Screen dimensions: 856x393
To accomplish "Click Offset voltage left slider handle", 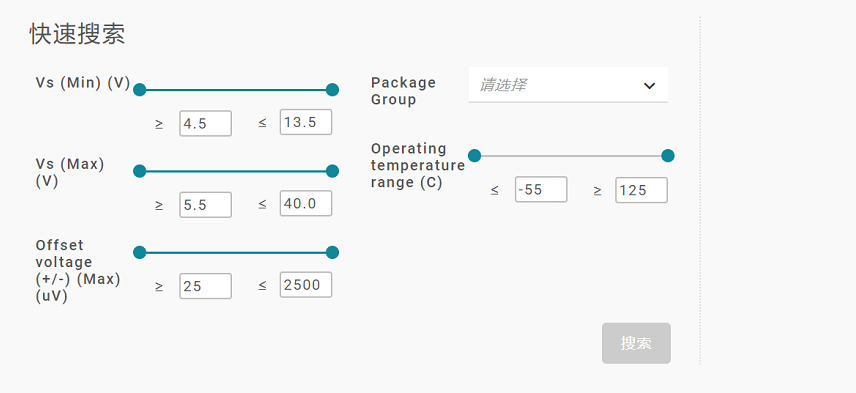I will [x=140, y=253].
